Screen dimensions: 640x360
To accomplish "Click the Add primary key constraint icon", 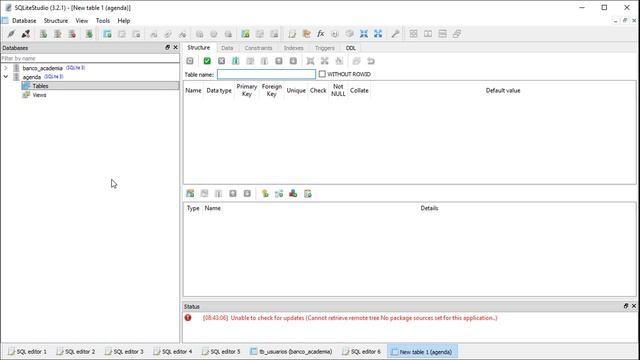I will [x=265, y=193].
